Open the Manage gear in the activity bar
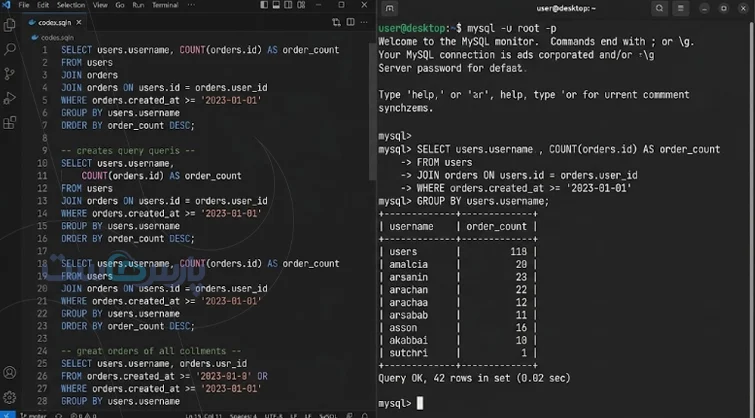 pyautogui.click(x=10, y=397)
